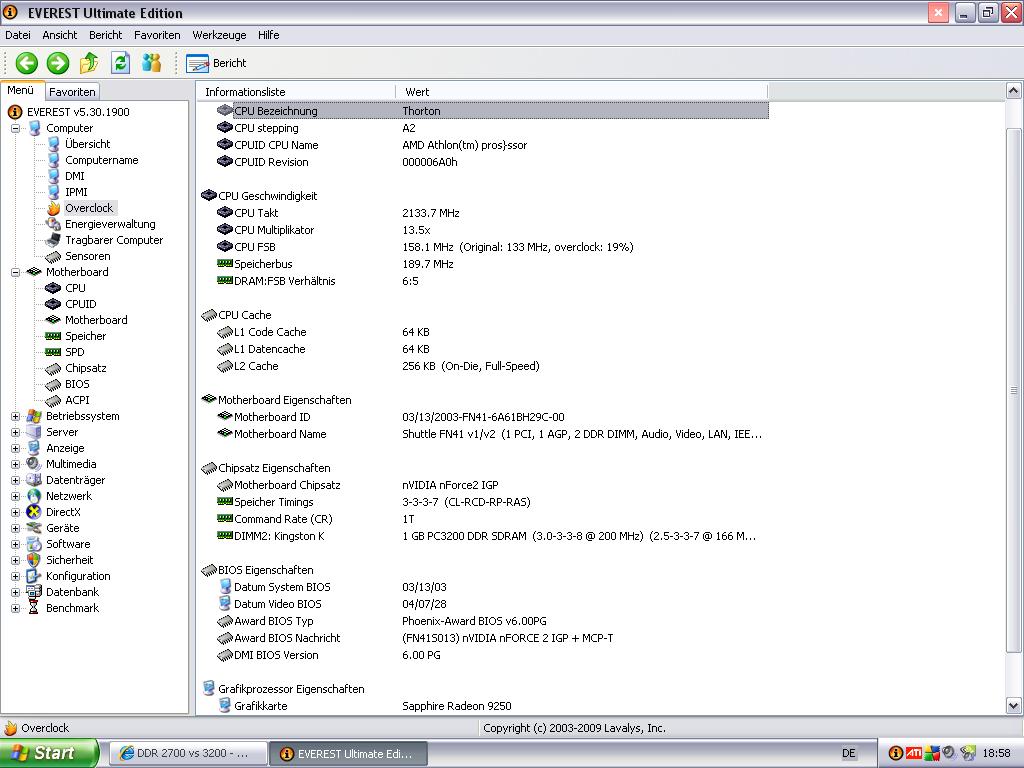Click the Wert column header
The width and height of the screenshot is (1024, 768).
(x=581, y=92)
